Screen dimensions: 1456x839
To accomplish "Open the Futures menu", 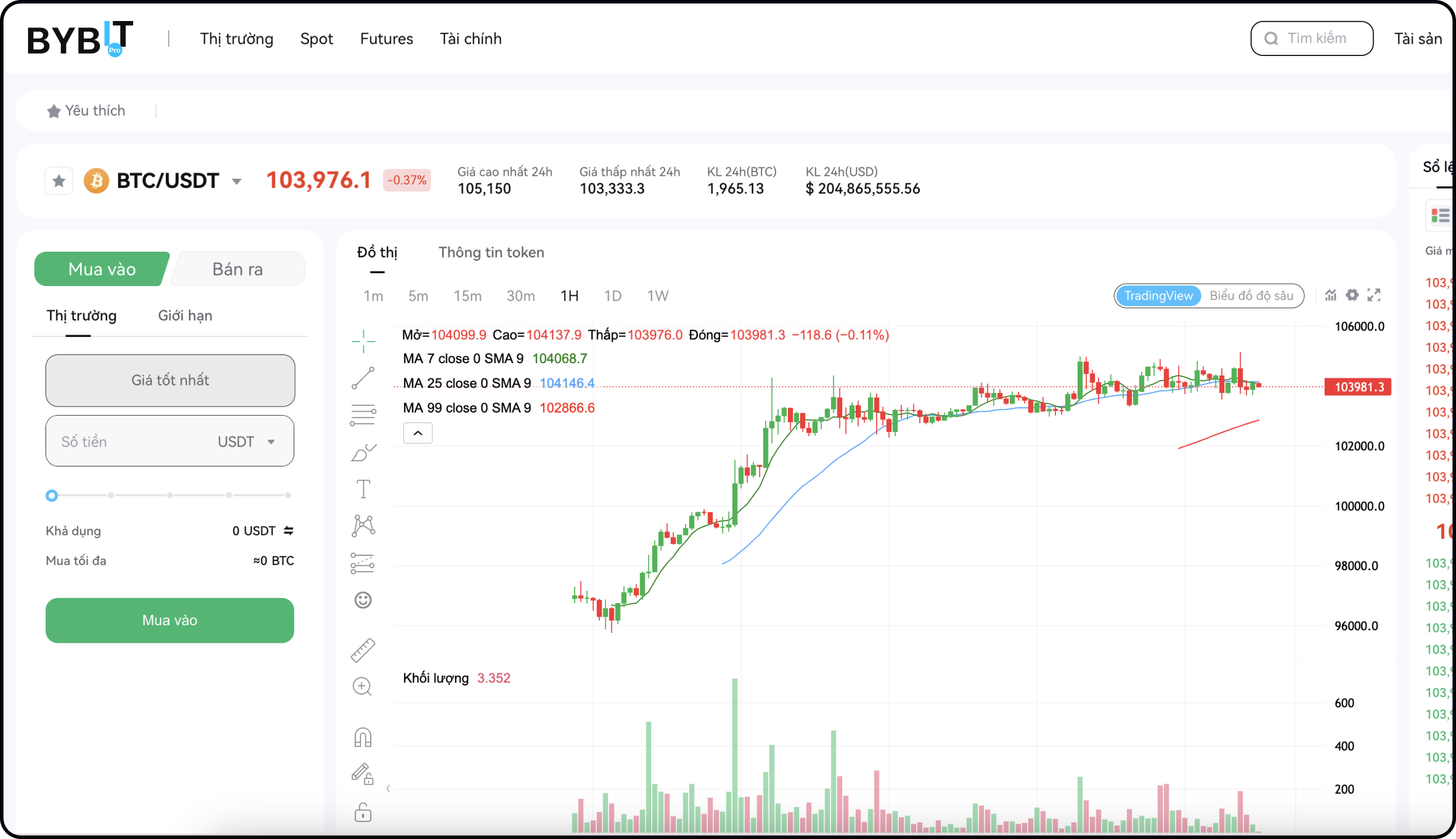I will [x=387, y=39].
